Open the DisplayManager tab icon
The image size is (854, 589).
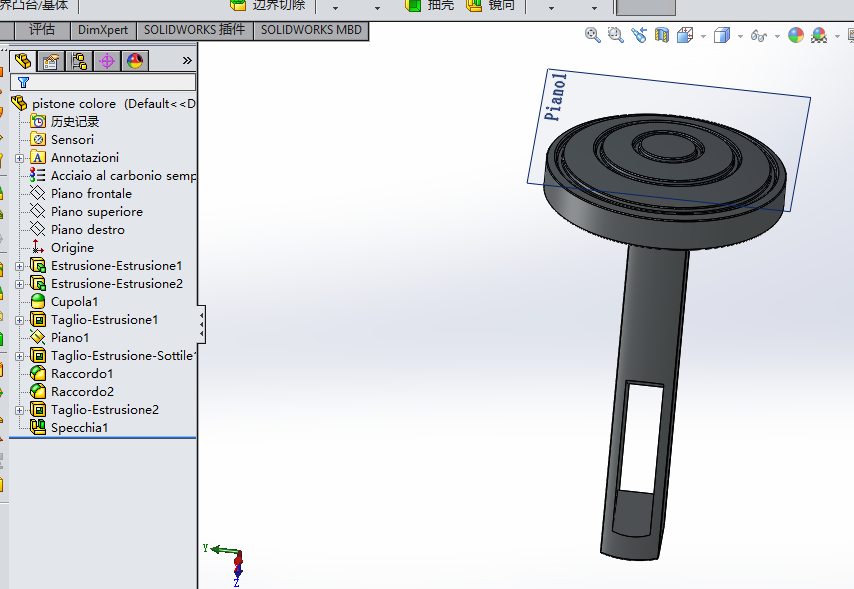135,61
